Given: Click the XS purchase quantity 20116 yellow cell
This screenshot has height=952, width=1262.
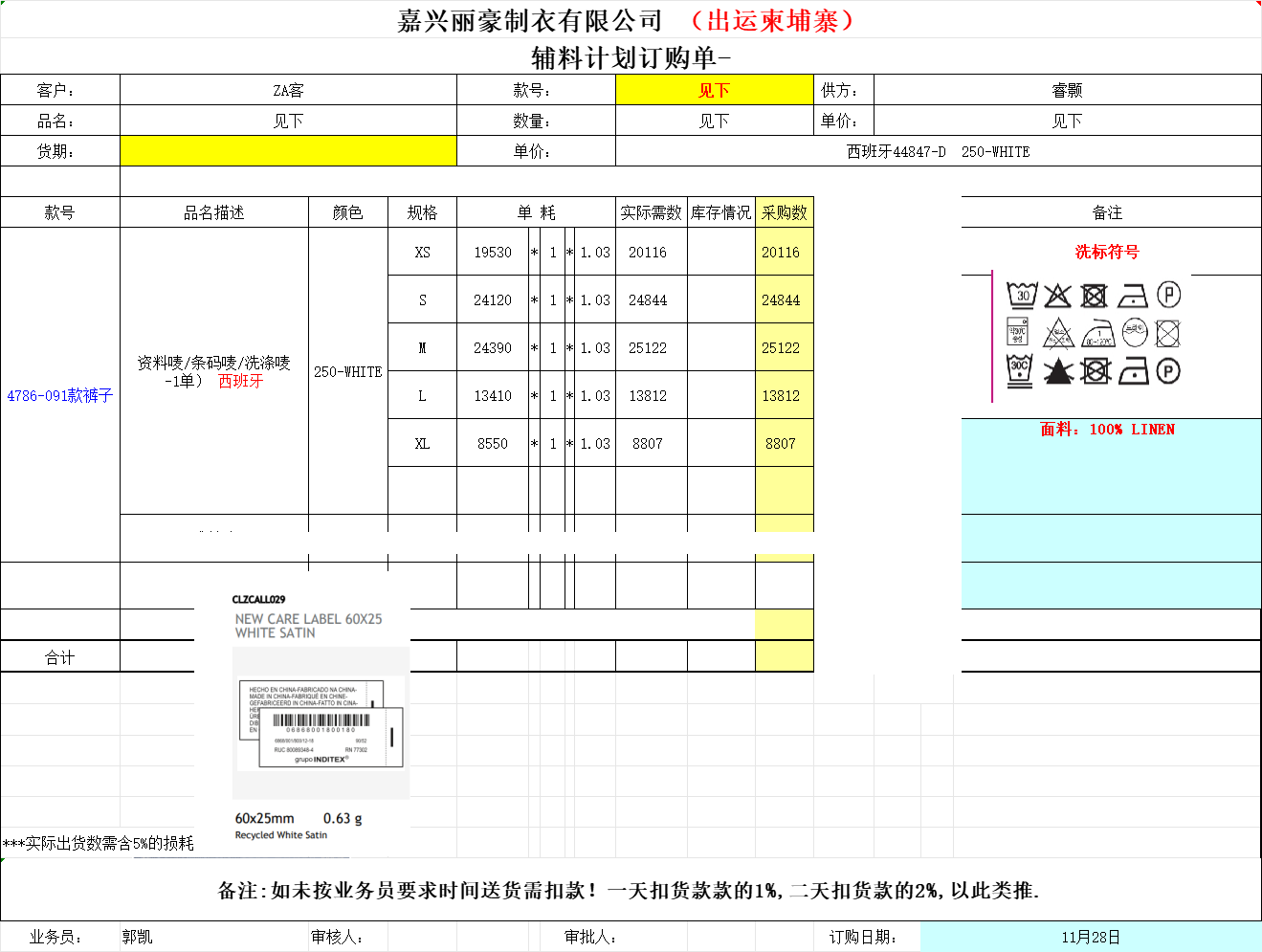Looking at the screenshot, I should pyautogui.click(x=781, y=253).
